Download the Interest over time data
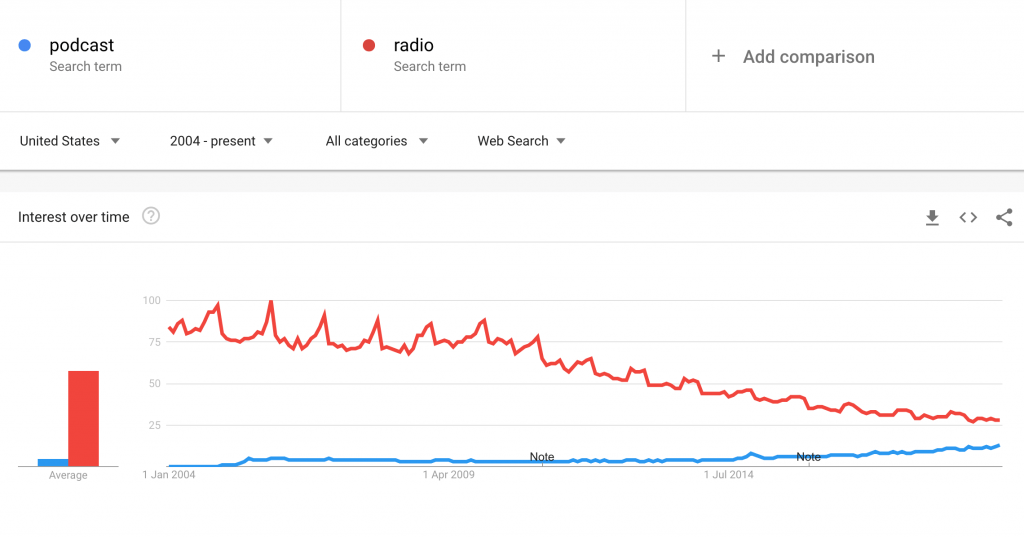Image resolution: width=1024 pixels, height=538 pixels. pos(932,217)
